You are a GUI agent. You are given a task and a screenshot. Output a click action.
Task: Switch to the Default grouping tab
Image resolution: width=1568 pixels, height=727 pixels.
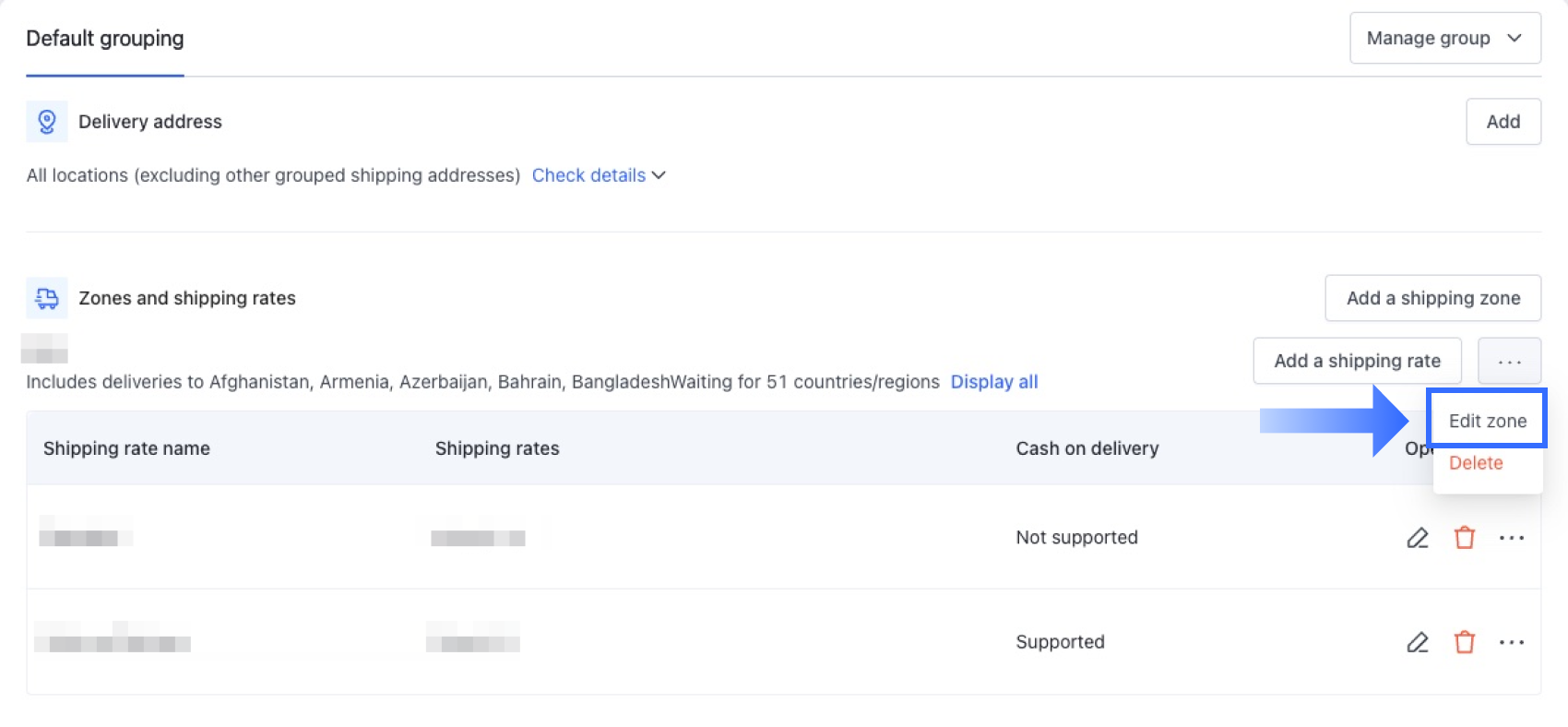[x=104, y=39]
